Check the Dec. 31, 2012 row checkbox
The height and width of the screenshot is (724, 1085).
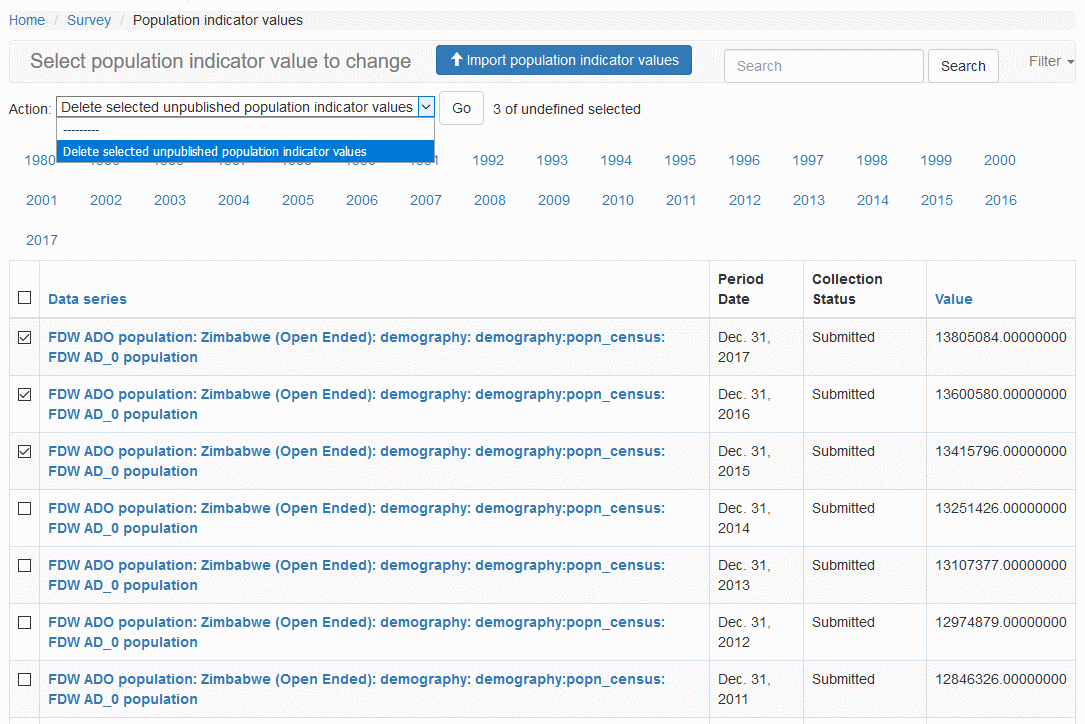click(x=25, y=623)
